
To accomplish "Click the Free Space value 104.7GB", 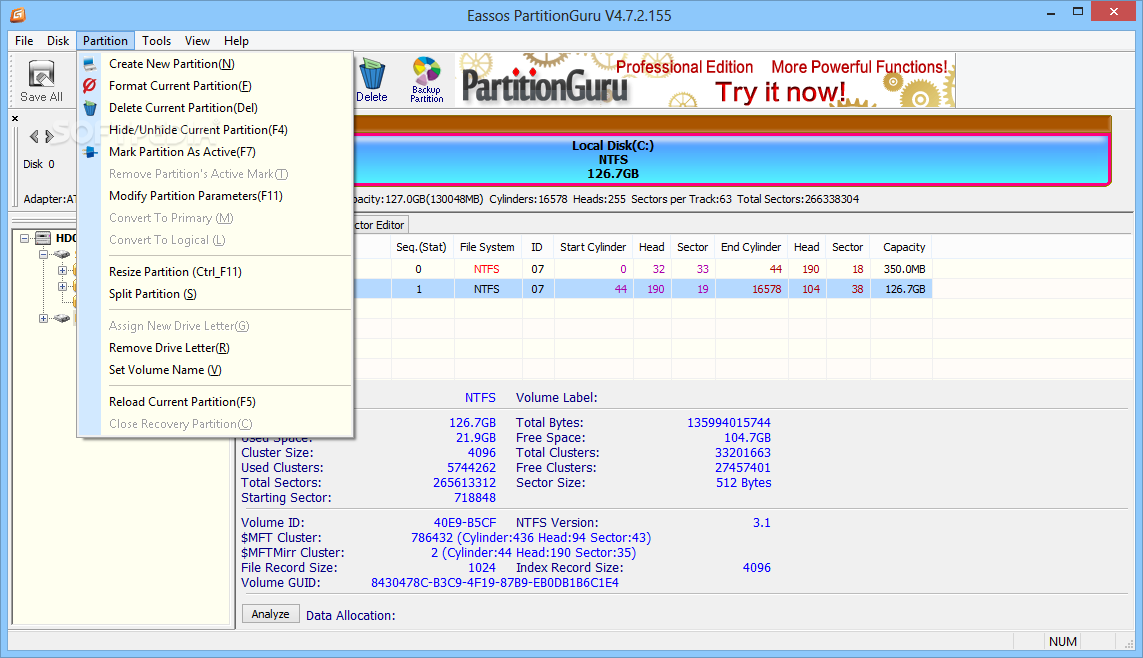I will tap(747, 438).
